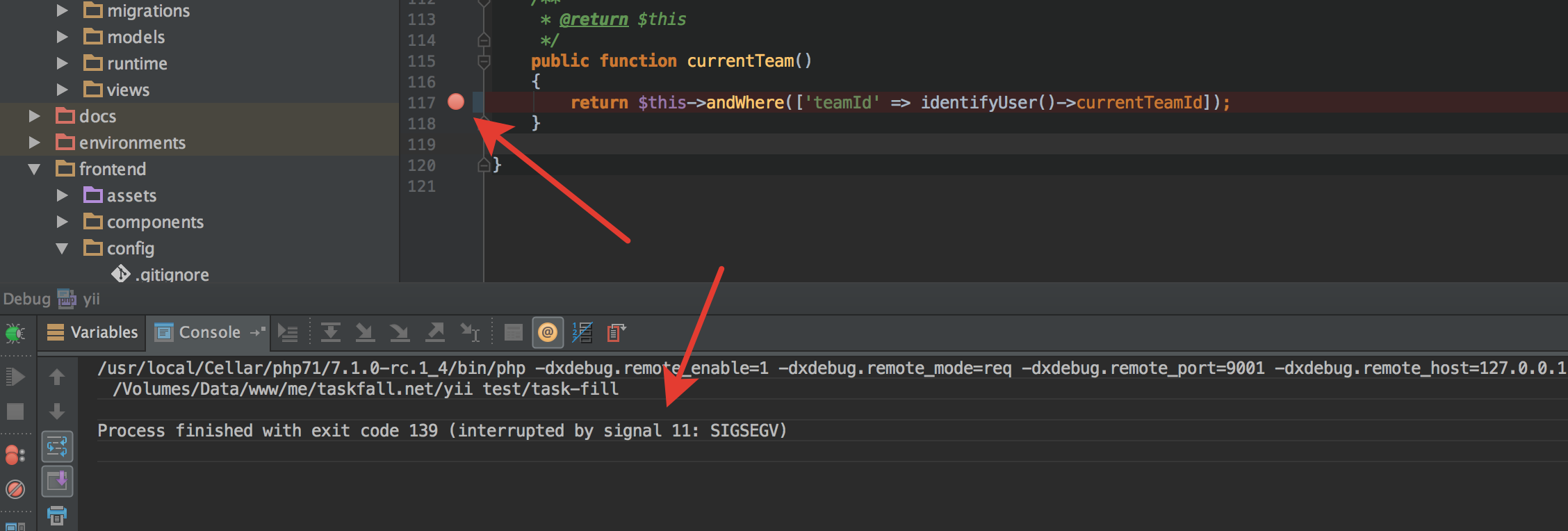1568x531 pixels.
Task: Expand the migrations folder arrow
Action: [x=62, y=10]
